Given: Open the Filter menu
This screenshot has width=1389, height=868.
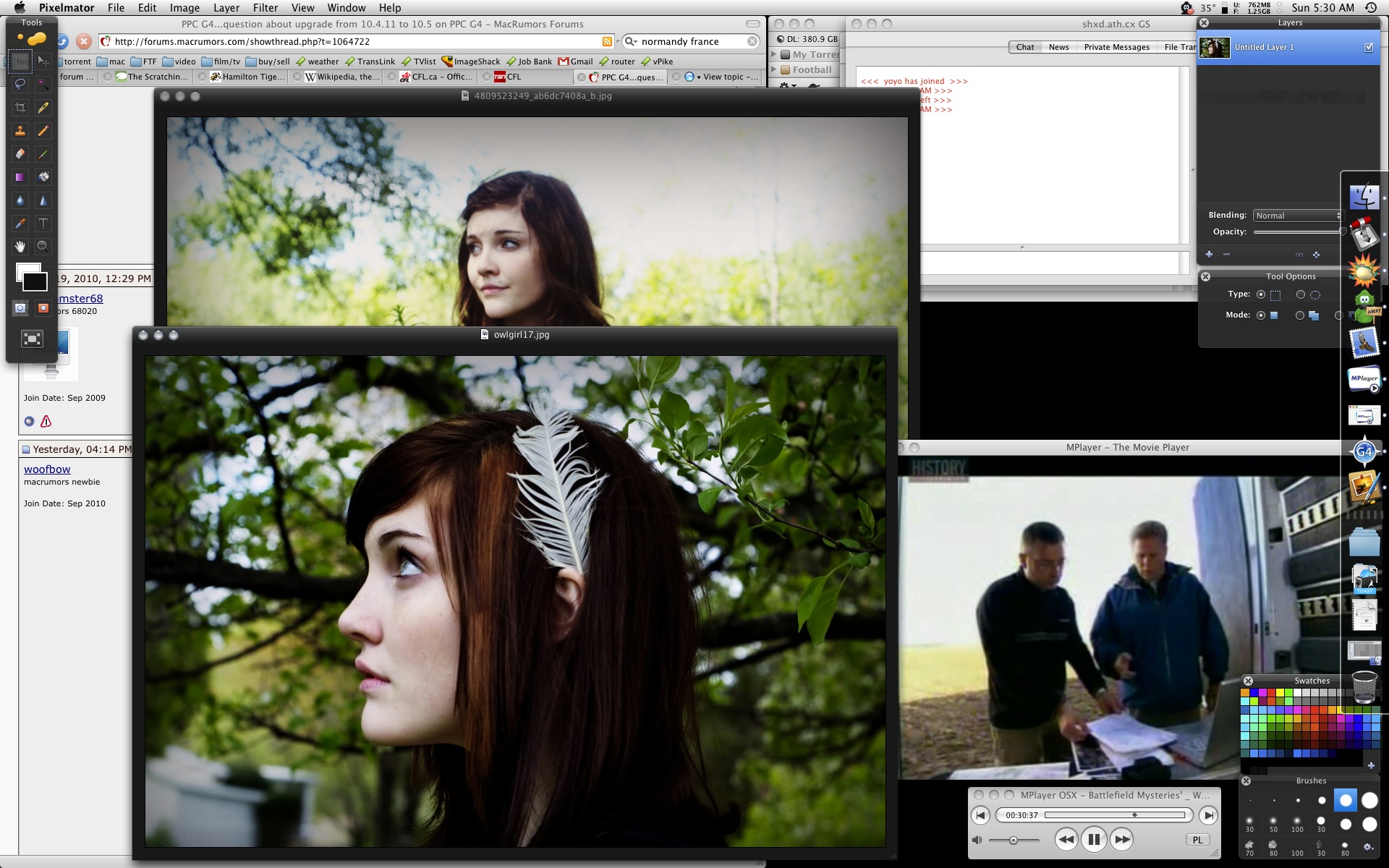Looking at the screenshot, I should click(265, 8).
